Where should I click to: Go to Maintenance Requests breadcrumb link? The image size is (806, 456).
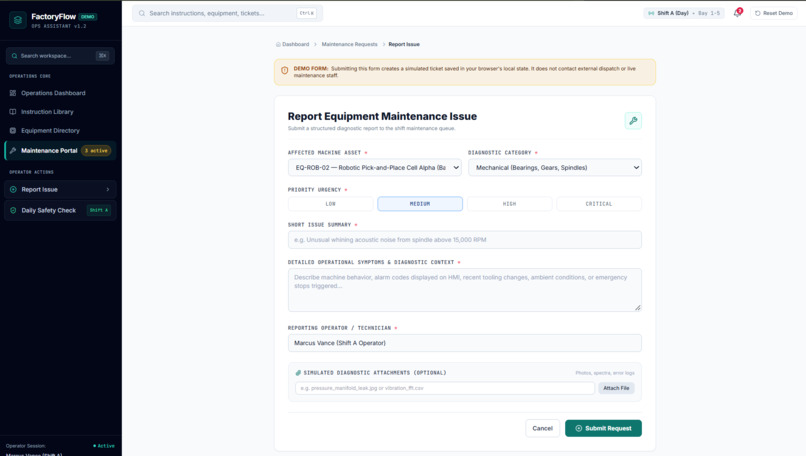pos(350,44)
